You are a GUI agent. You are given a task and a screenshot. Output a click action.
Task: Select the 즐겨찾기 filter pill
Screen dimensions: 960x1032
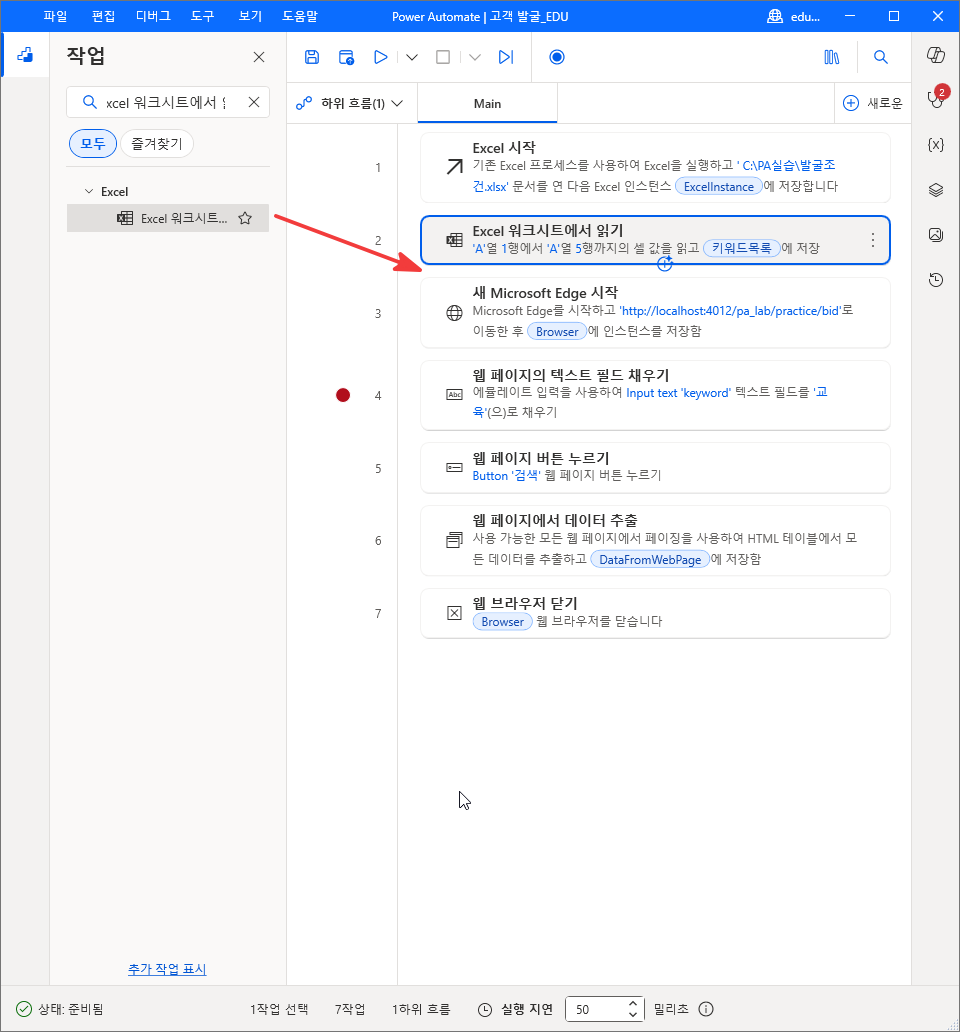tap(157, 143)
